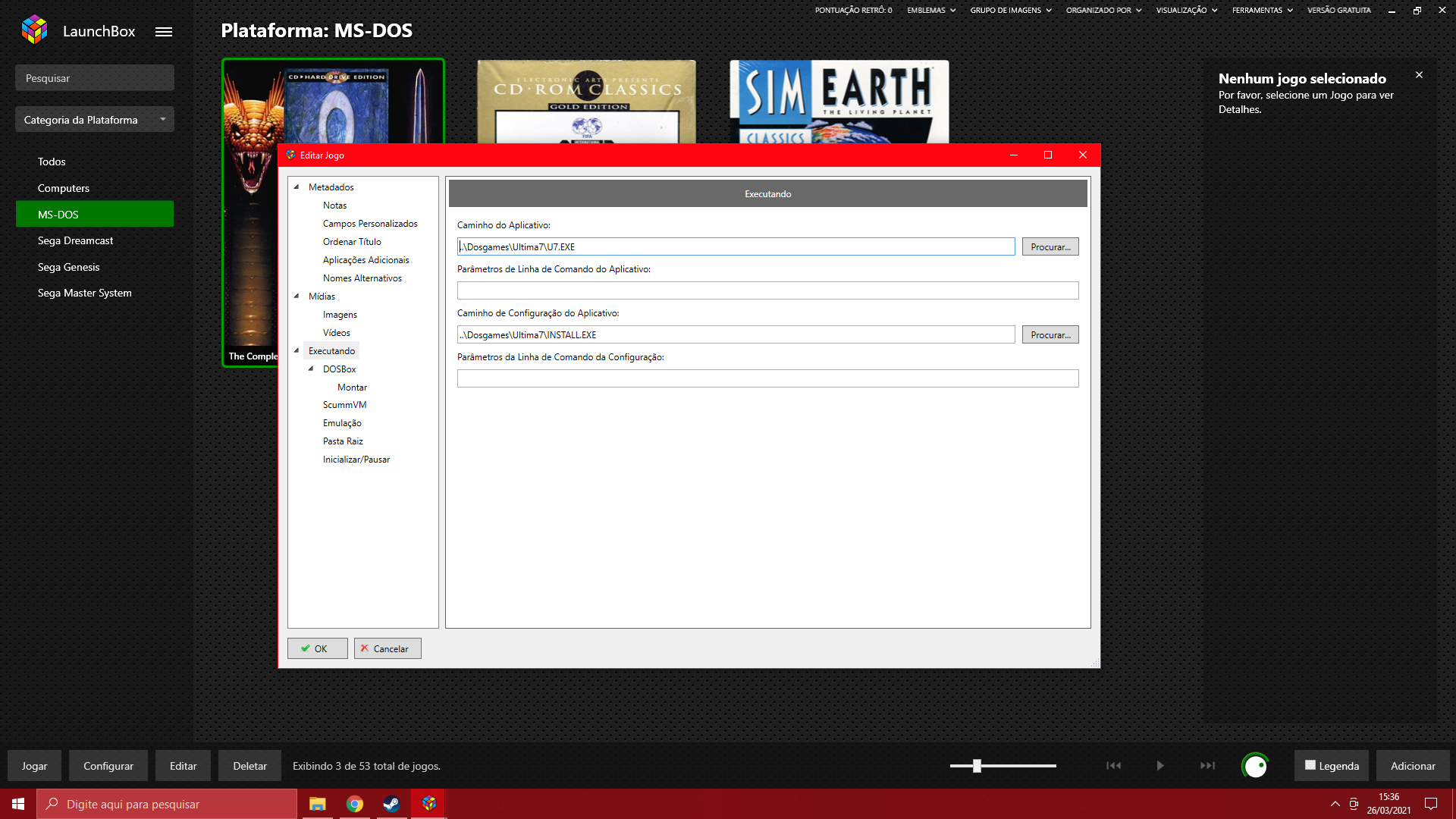
Task: Open Steam from the taskbar
Action: coord(391,804)
